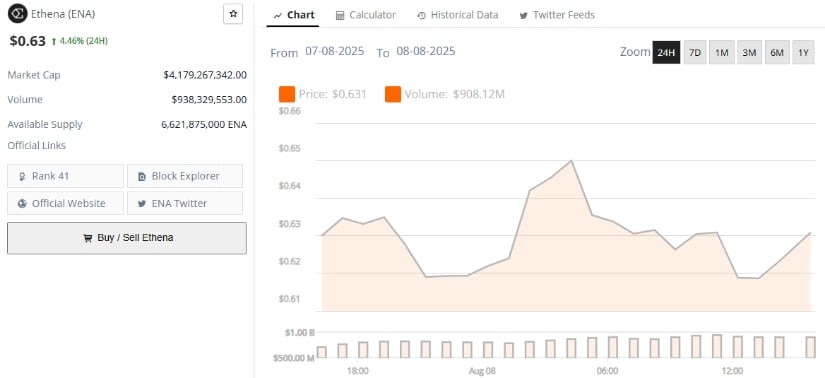This screenshot has height=378, width=825.
Task: Toggle the Price series orange swatch
Action: tap(287, 95)
